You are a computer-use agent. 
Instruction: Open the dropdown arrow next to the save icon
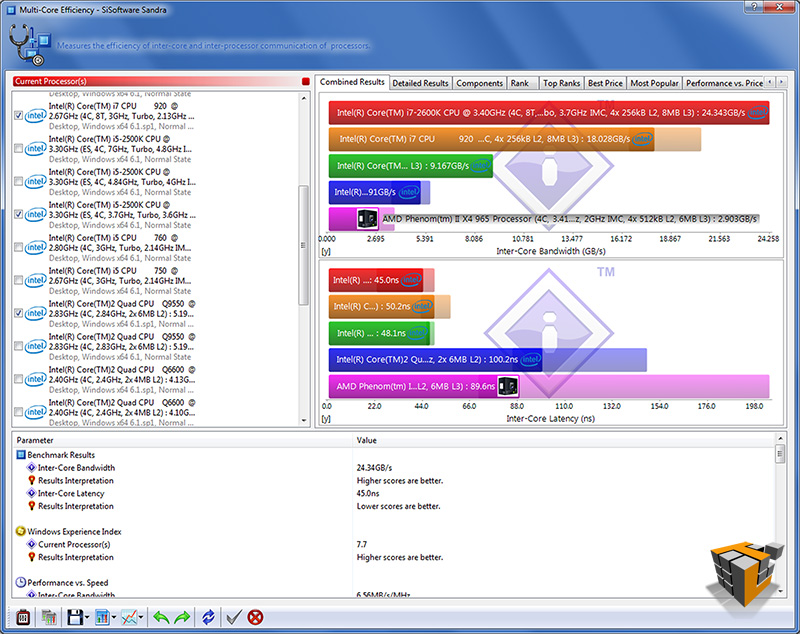point(87,618)
